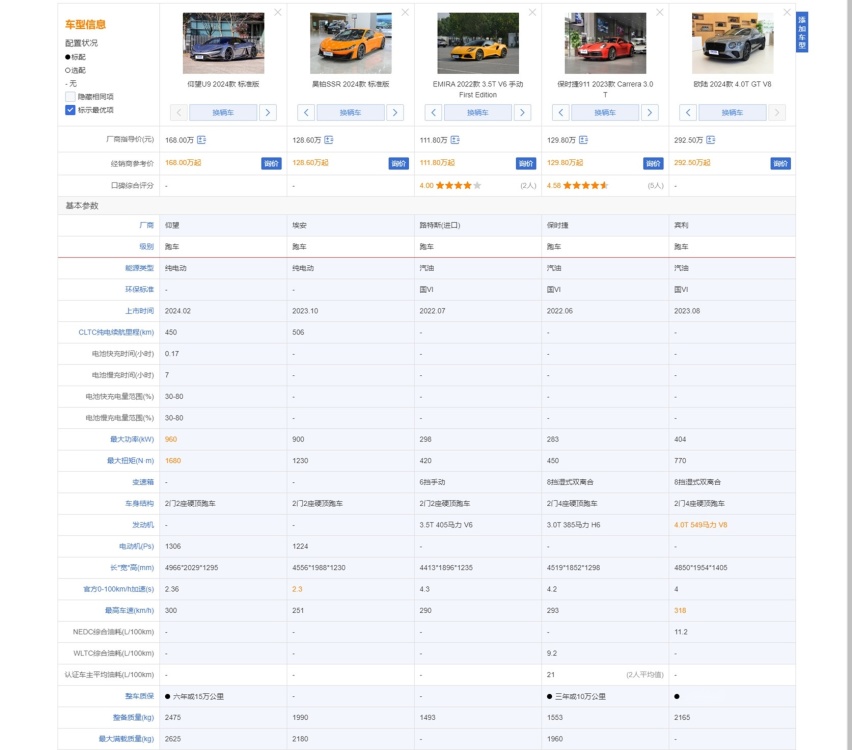Click the 整备质量(kg) row label link
Image resolution: width=852 pixels, height=750 pixels.
pos(134,717)
